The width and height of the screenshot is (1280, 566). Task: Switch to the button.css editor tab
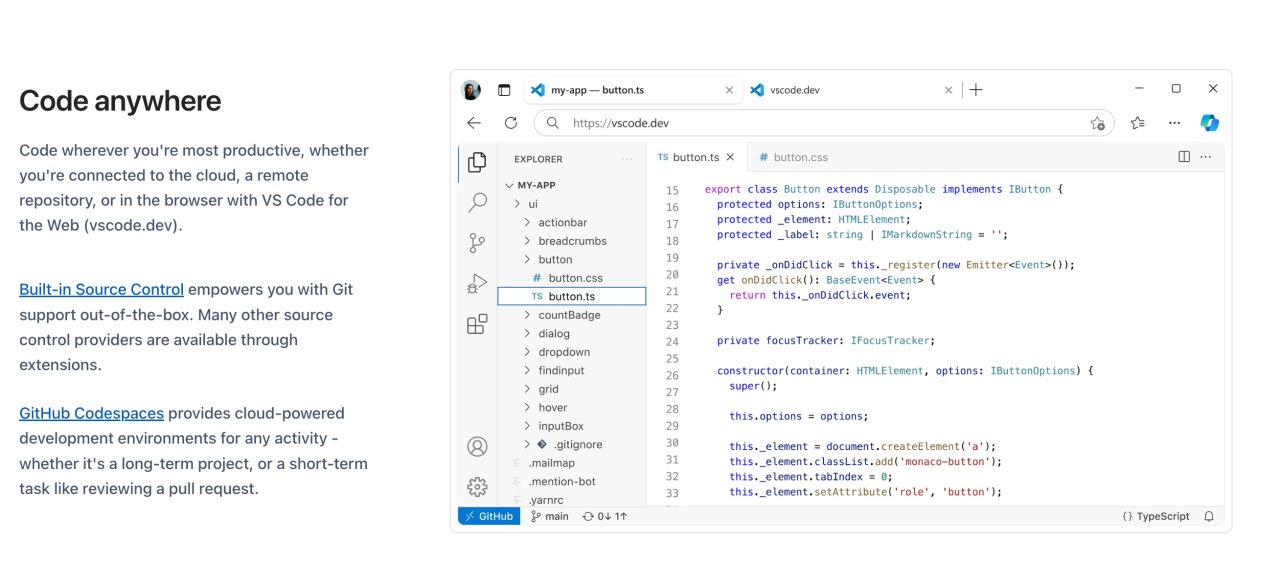pos(793,157)
